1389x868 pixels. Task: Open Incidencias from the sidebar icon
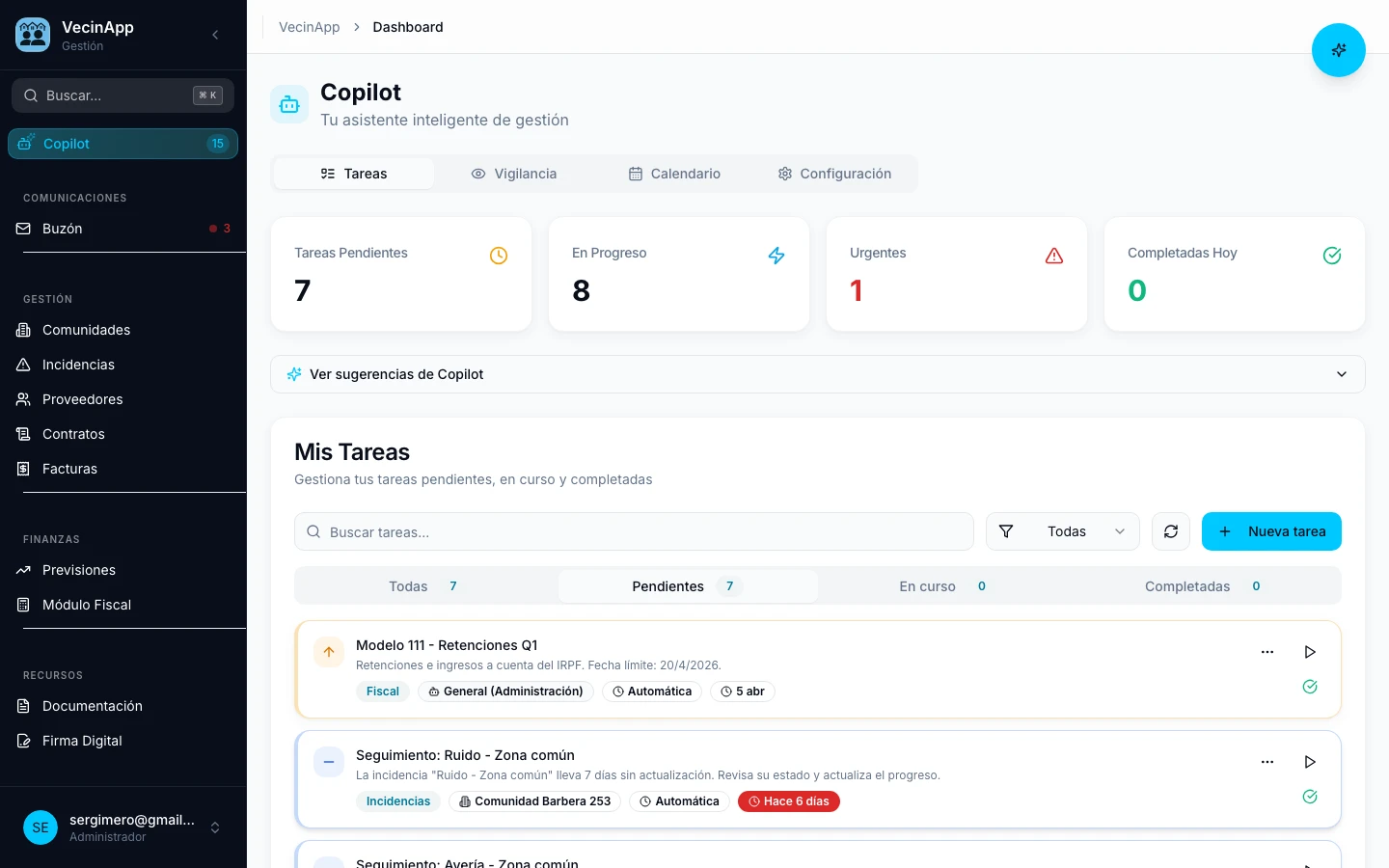tap(21, 365)
